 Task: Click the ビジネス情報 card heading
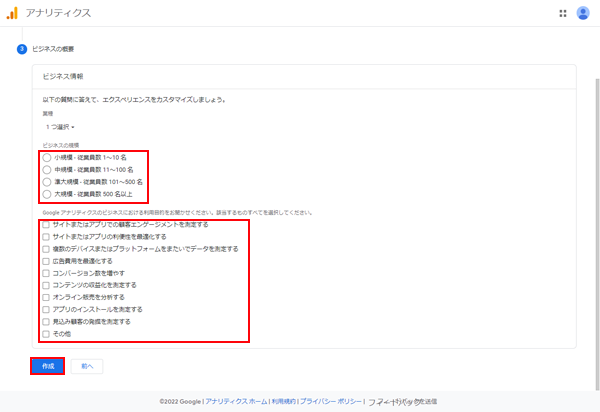click(x=63, y=77)
